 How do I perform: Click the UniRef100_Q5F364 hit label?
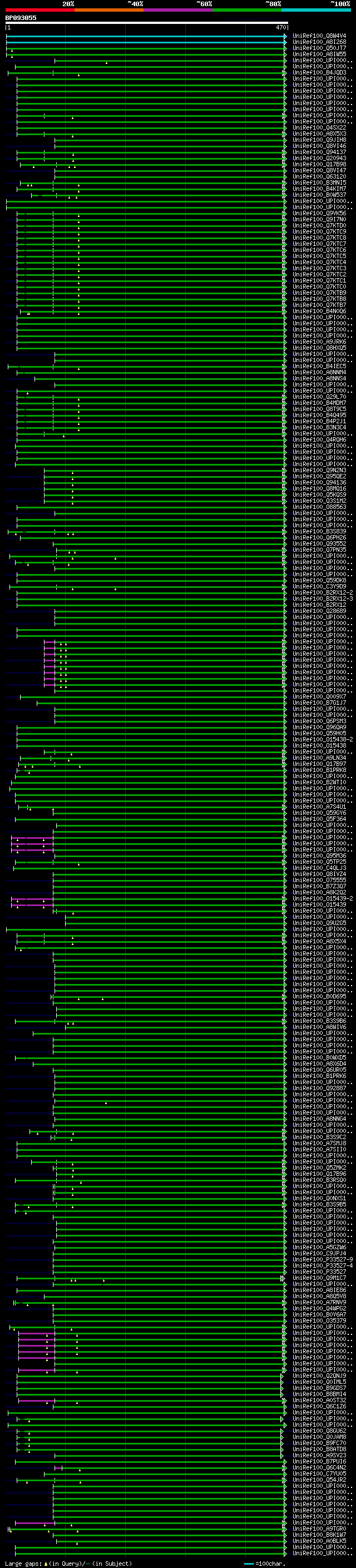click(x=319, y=819)
